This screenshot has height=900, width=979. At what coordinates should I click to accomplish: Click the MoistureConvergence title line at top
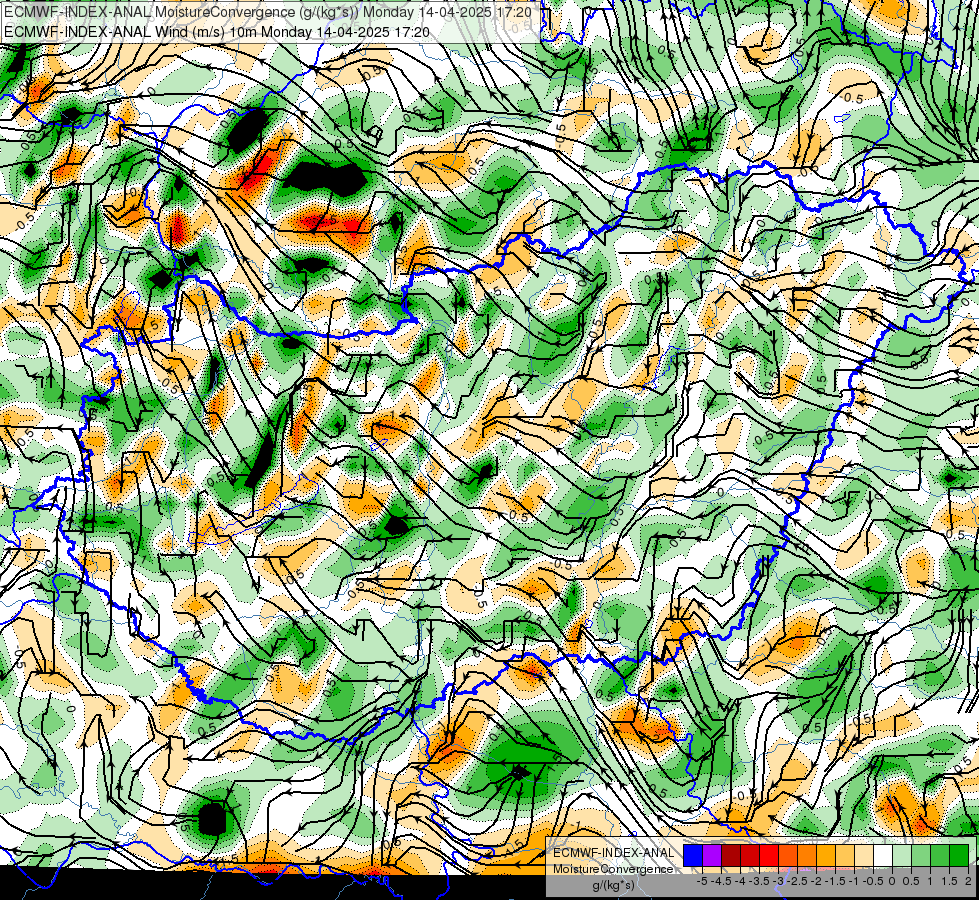point(268,12)
